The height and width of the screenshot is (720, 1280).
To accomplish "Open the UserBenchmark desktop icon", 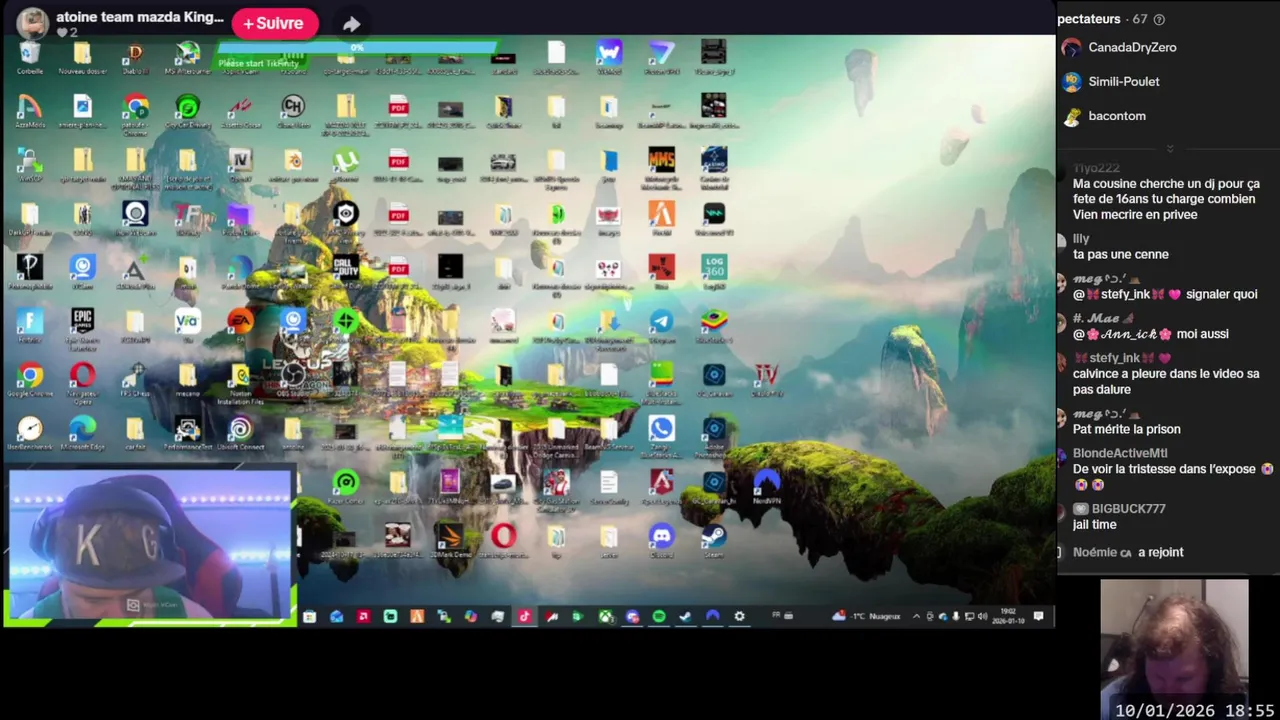I will point(30,434).
